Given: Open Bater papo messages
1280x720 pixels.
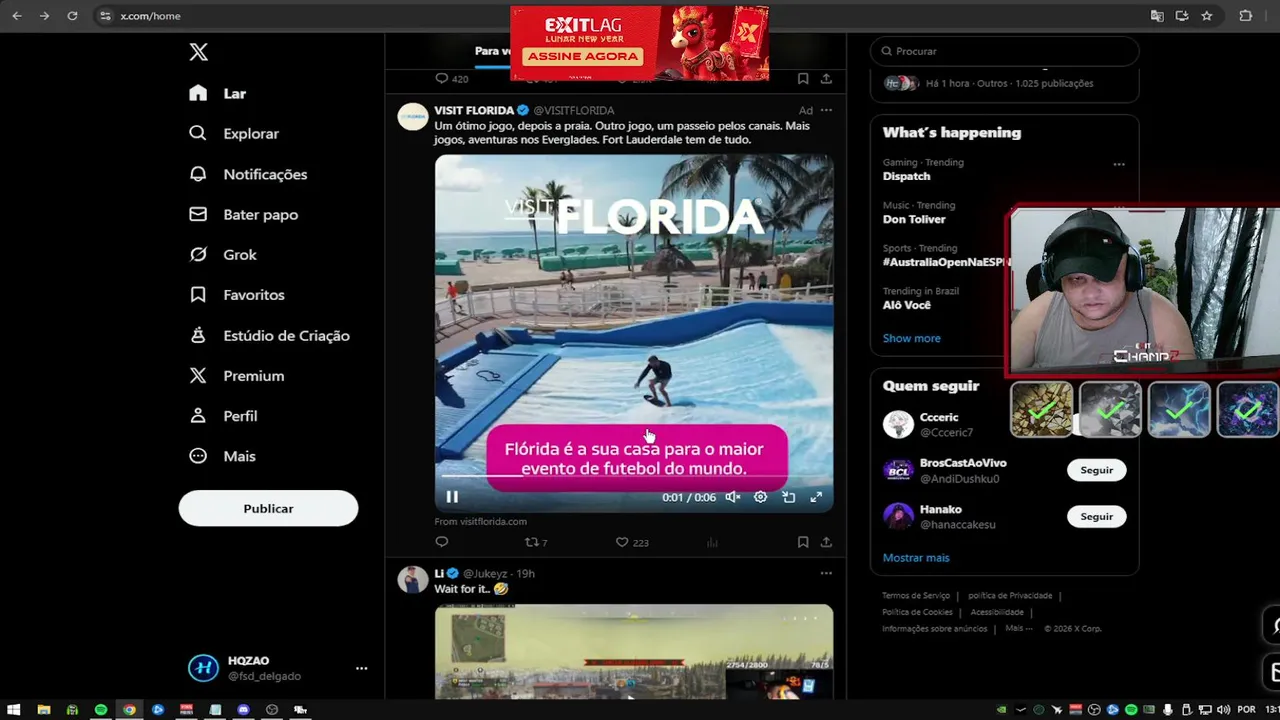Looking at the screenshot, I should pos(244,214).
